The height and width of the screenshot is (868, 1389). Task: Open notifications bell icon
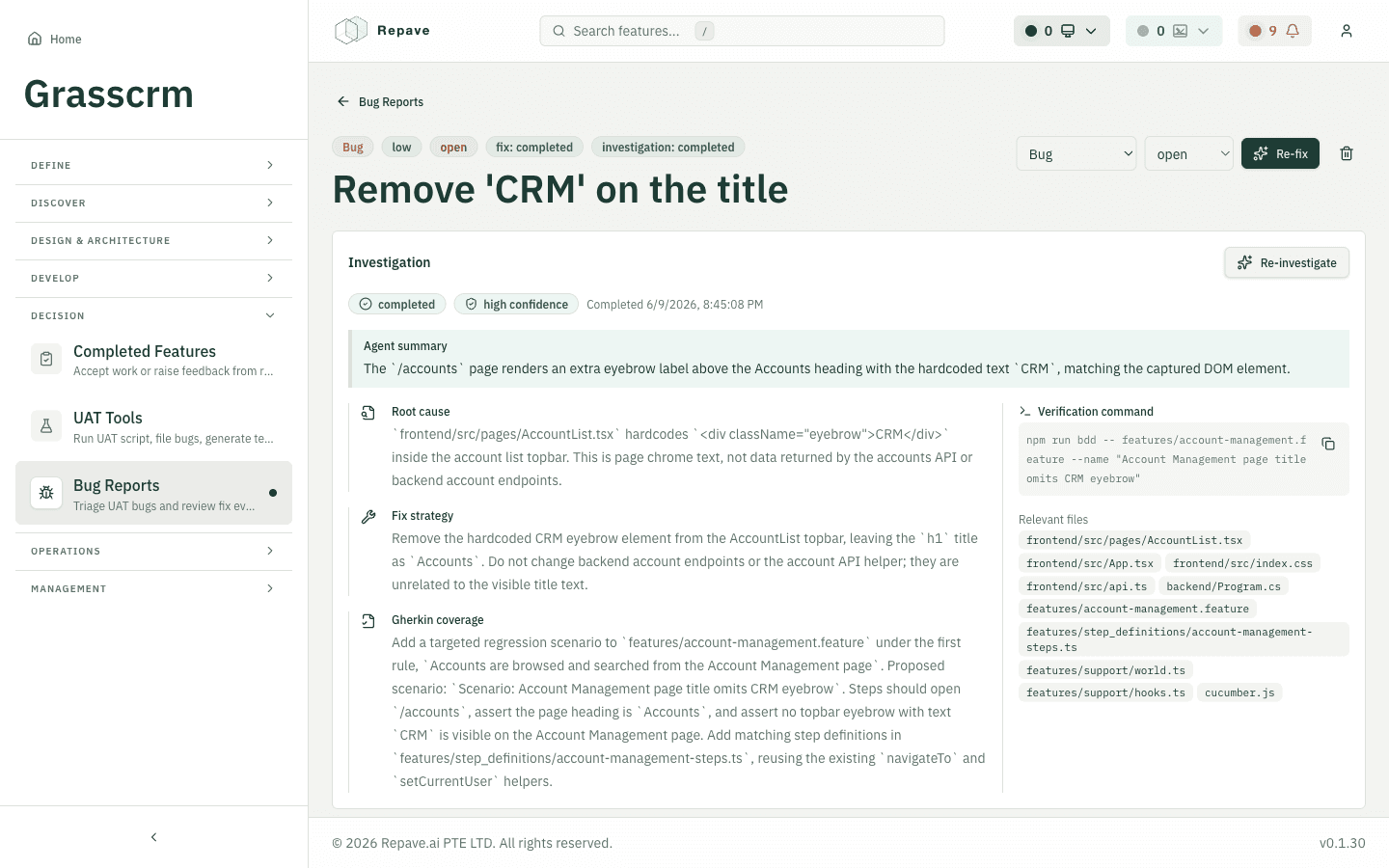pos(1293,31)
